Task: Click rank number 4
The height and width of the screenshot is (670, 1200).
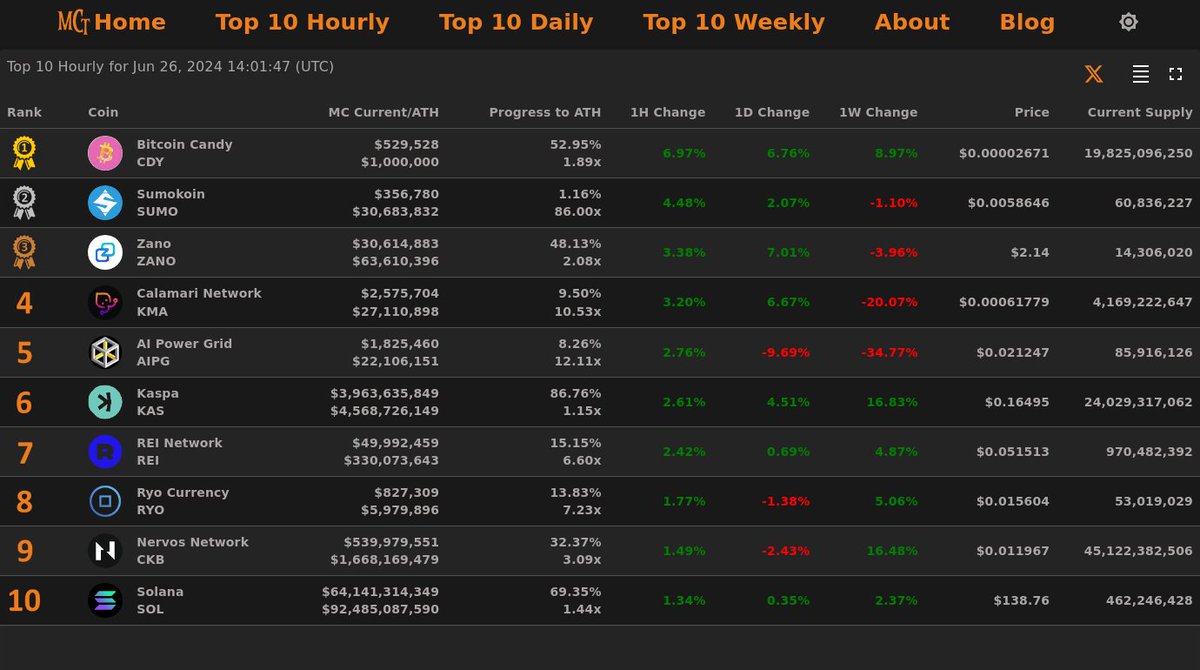Action: pos(24,303)
